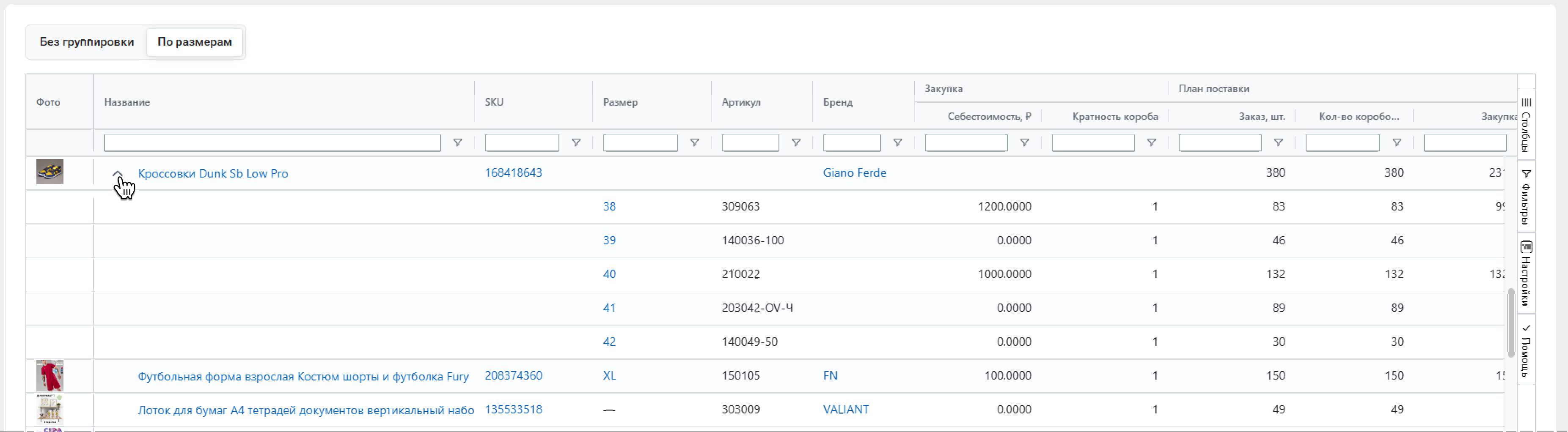This screenshot has height=432, width=1568.
Task: Click the filter icon for Бренд column
Action: [x=897, y=142]
